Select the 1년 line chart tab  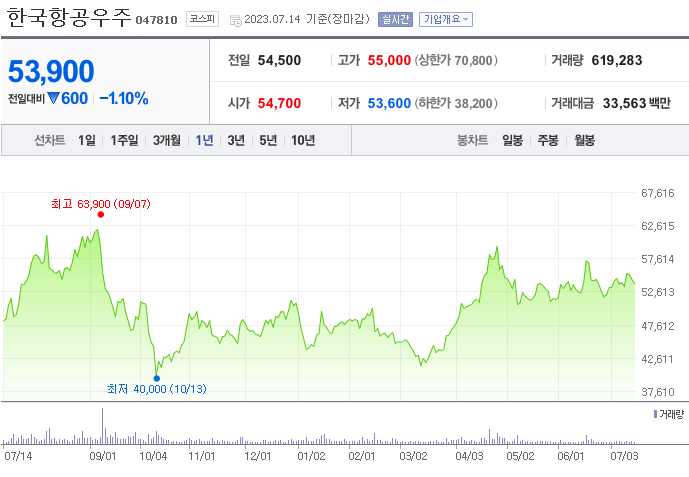204,140
